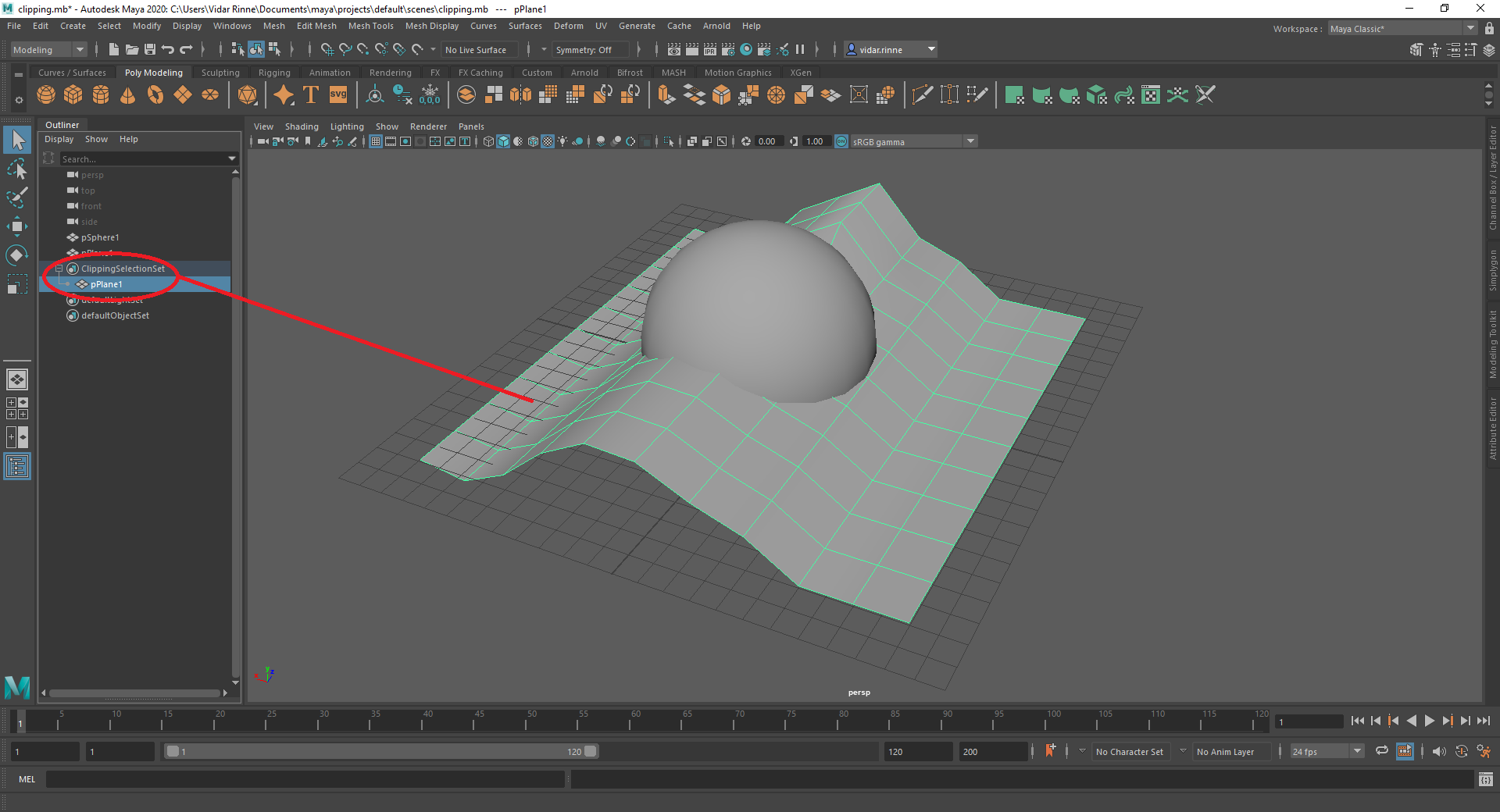The height and width of the screenshot is (812, 1500).
Task: Click the Symmetry: Off button
Action: point(584,50)
